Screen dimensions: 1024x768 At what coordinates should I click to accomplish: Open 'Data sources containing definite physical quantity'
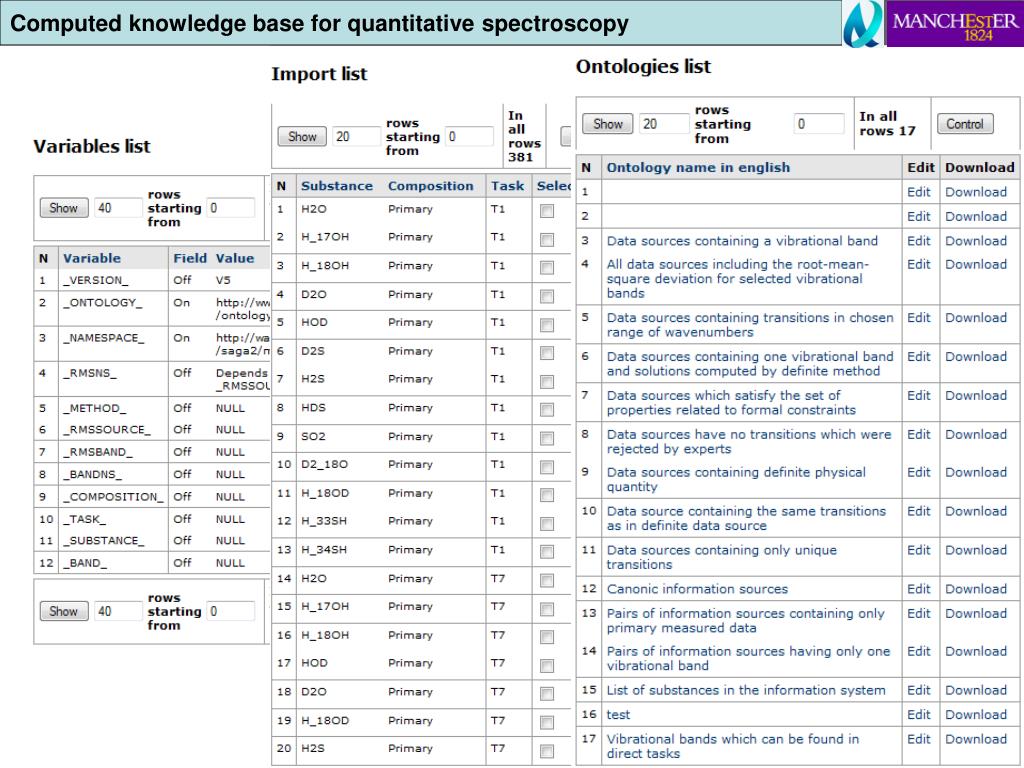coord(736,479)
